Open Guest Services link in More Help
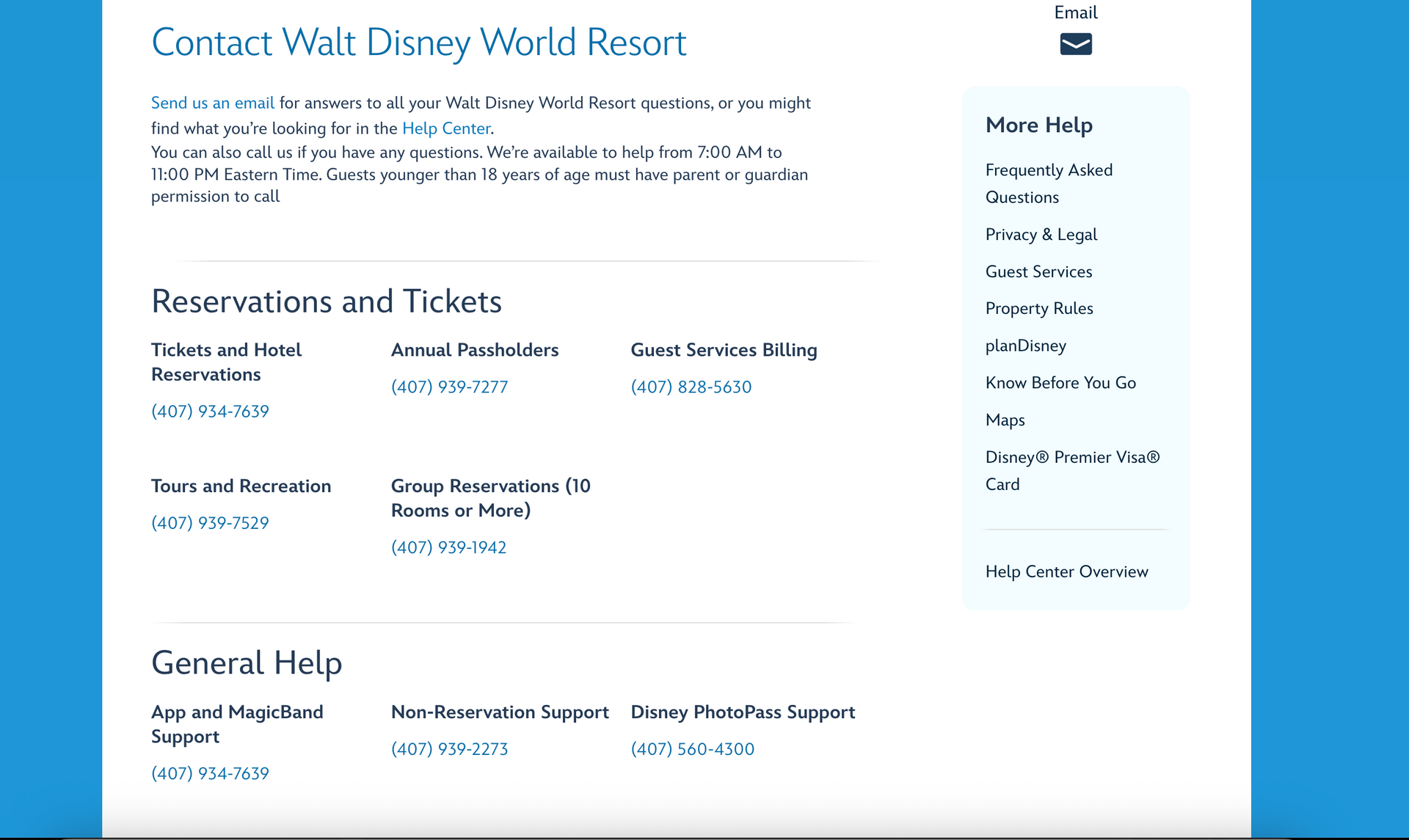The width and height of the screenshot is (1409, 840). (x=1038, y=271)
